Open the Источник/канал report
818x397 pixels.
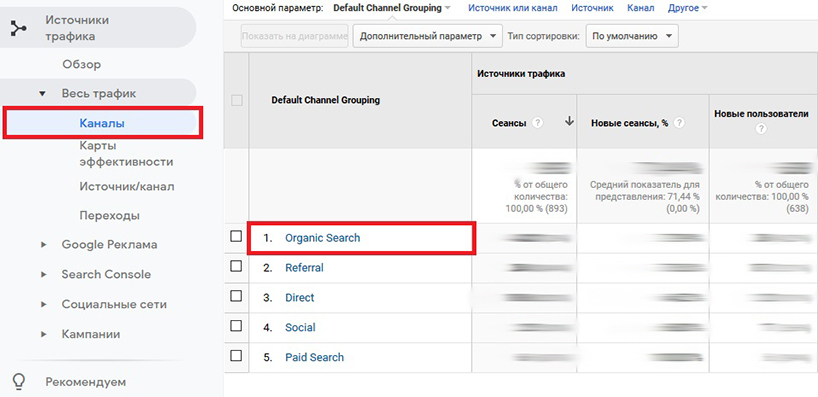point(127,186)
